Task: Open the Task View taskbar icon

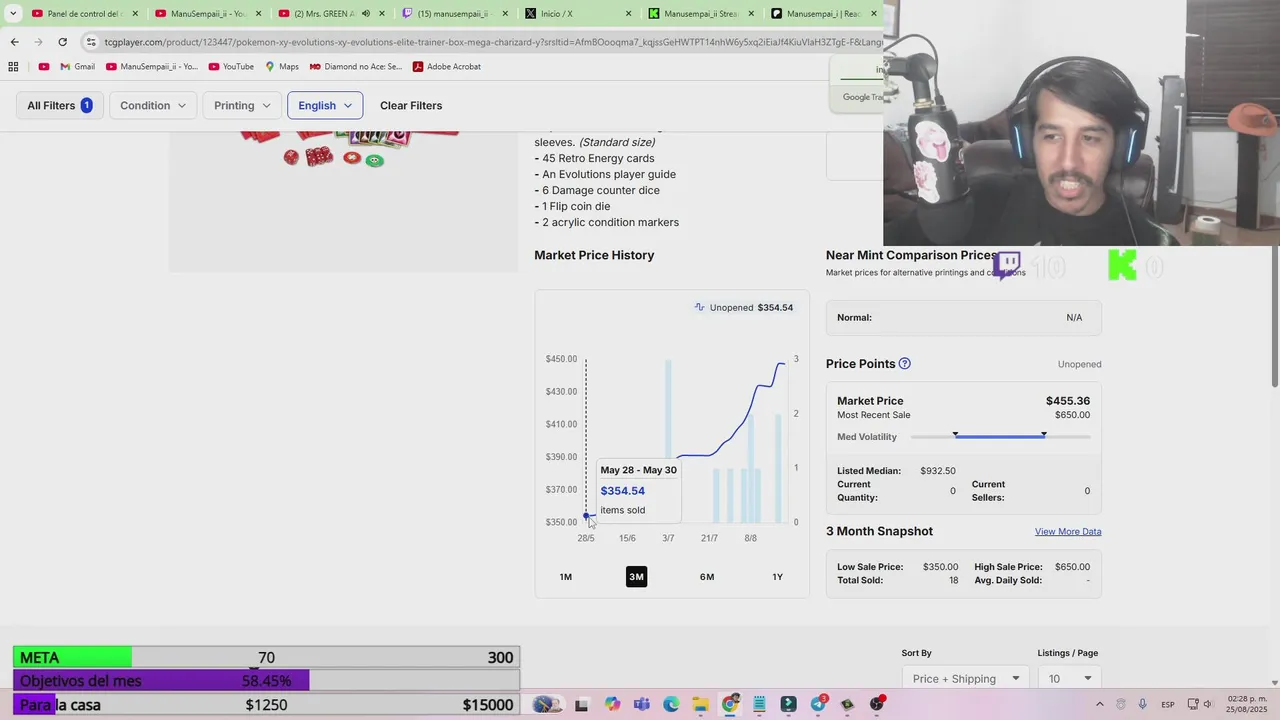Action: click(x=582, y=704)
